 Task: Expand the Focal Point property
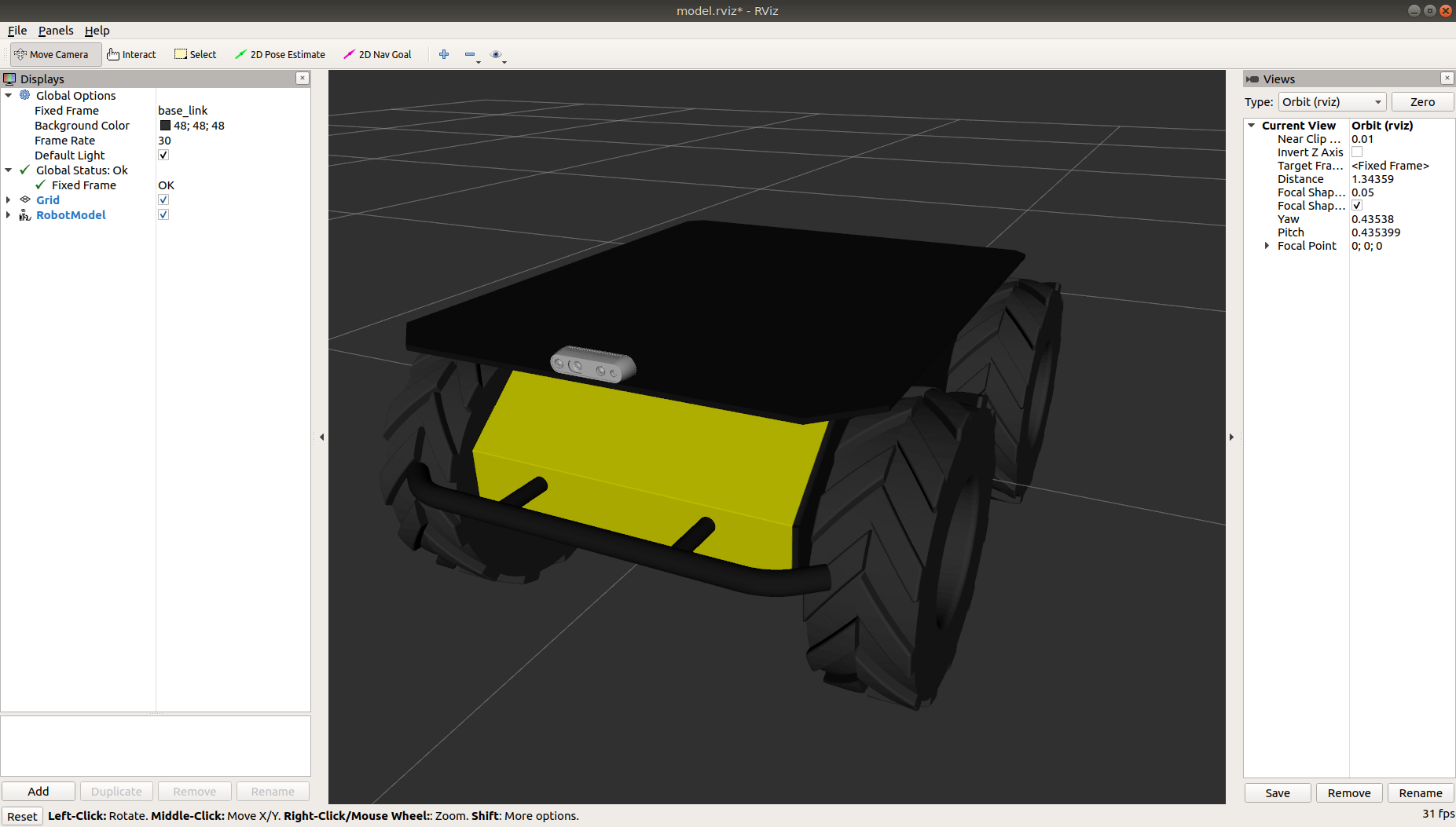[x=1267, y=246]
